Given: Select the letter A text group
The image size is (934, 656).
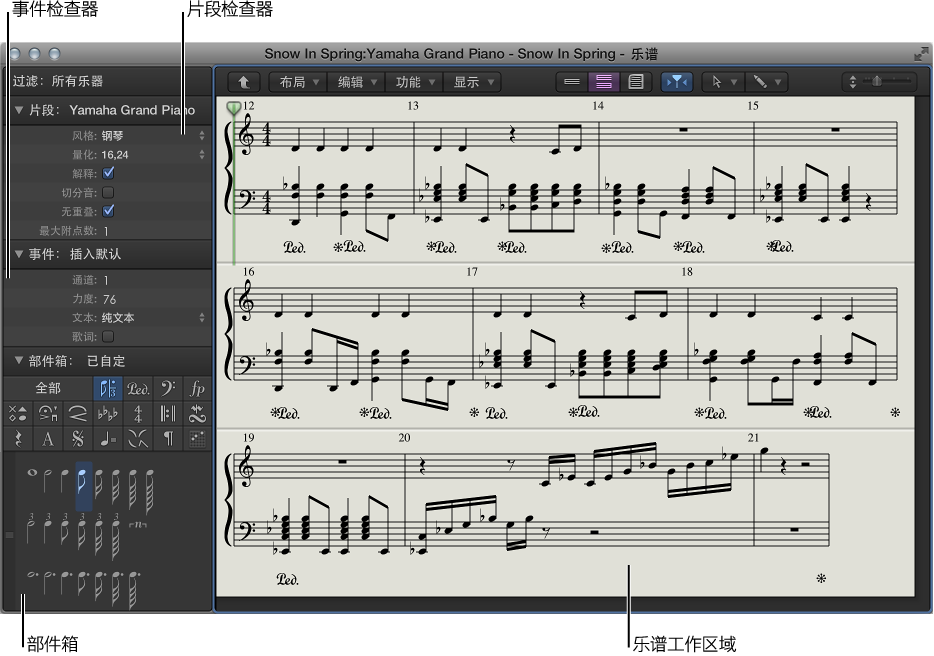Looking at the screenshot, I should 48,439.
